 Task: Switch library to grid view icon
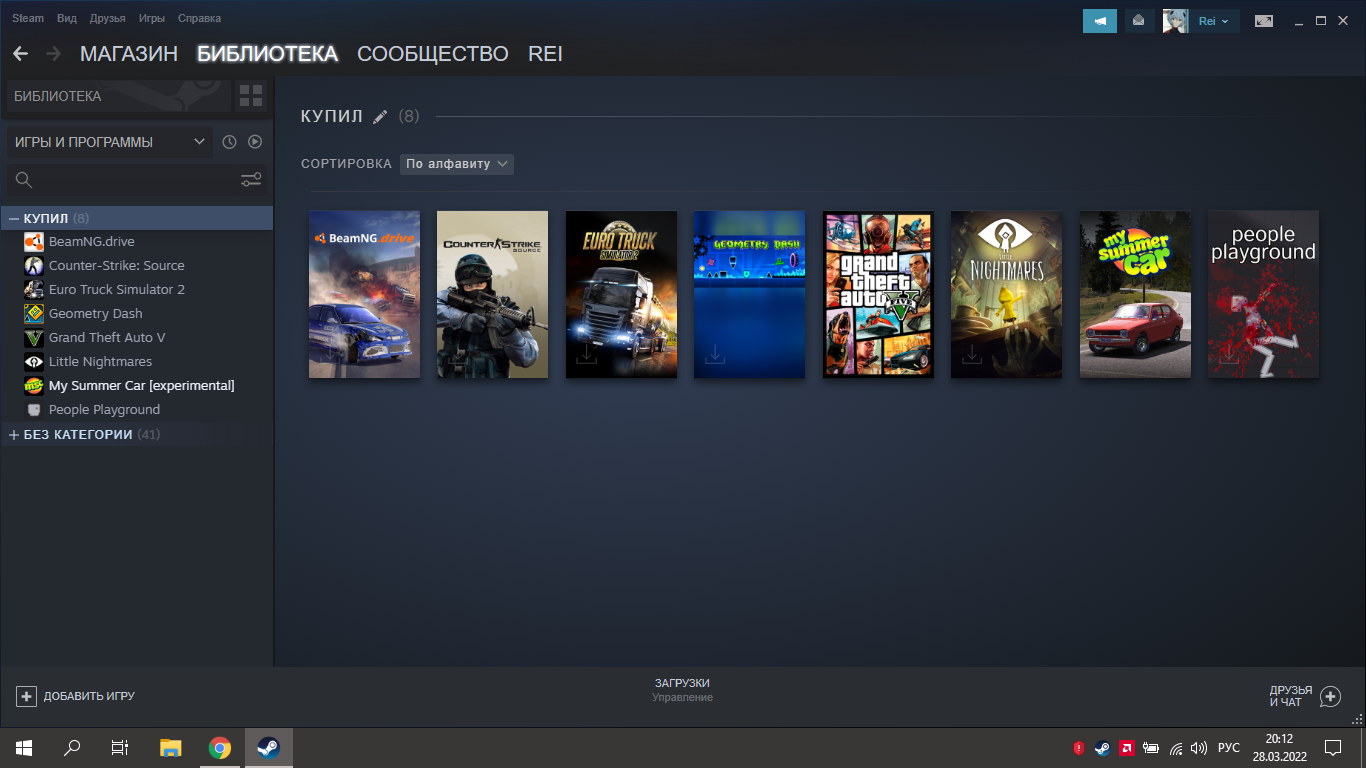(251, 96)
